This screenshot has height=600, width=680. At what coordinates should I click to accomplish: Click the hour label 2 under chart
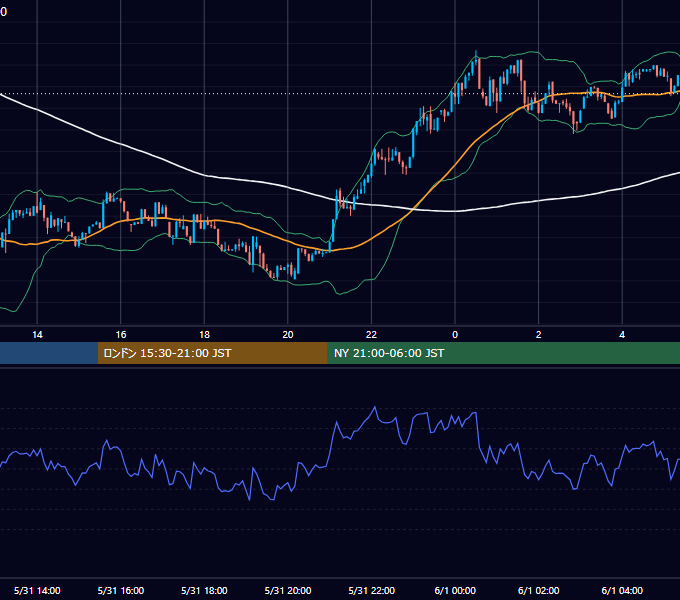[539, 335]
